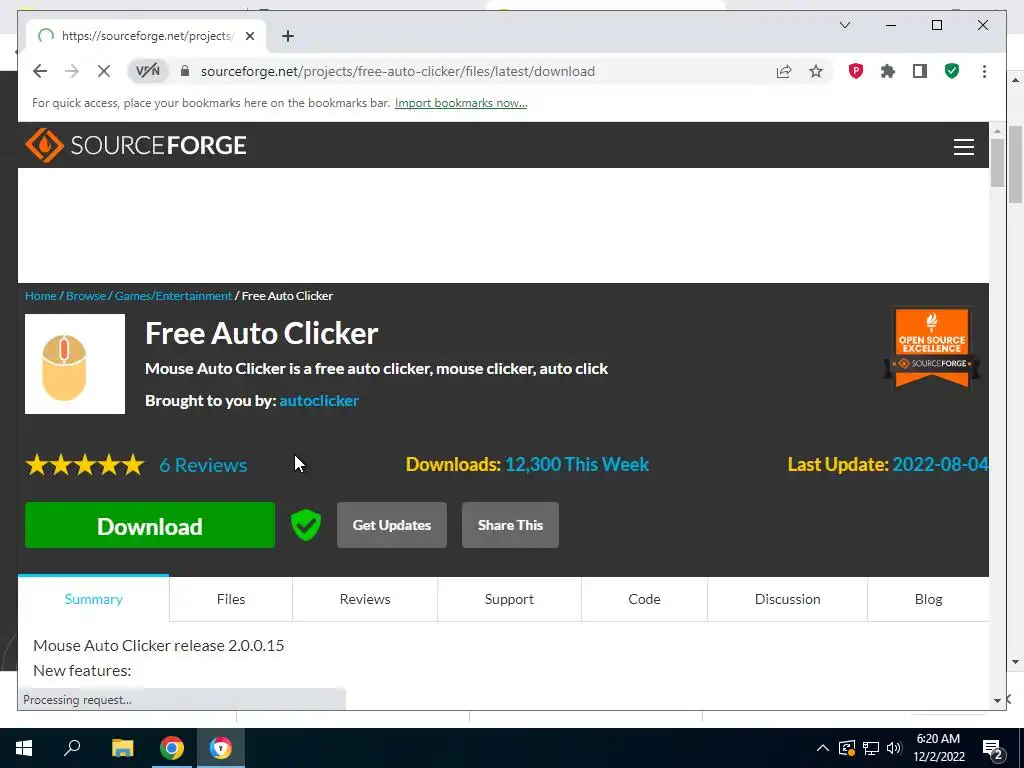Open the Code tab
The width and height of the screenshot is (1024, 768).
644,599
